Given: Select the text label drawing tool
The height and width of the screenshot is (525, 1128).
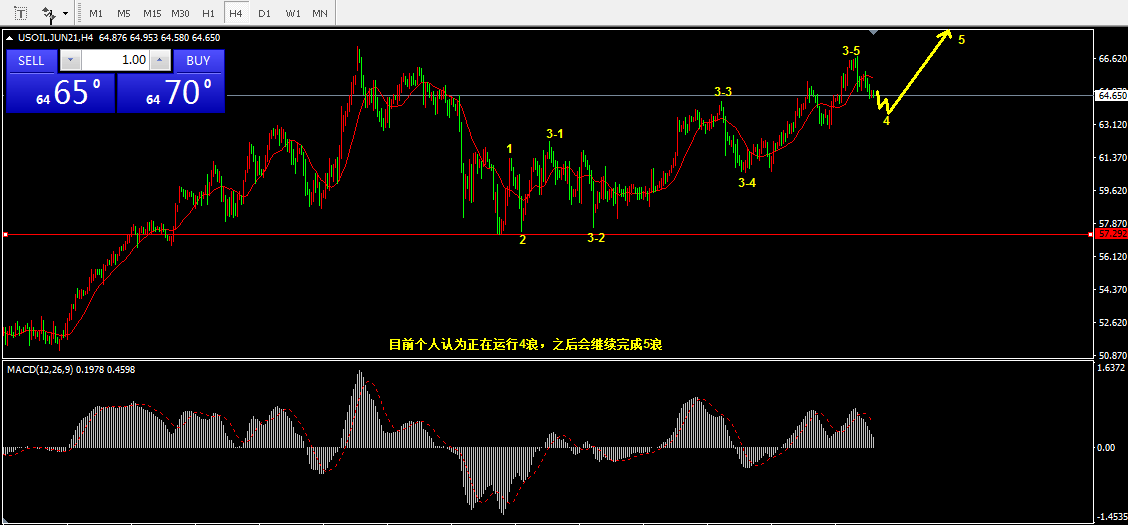Looking at the screenshot, I should coord(21,13).
